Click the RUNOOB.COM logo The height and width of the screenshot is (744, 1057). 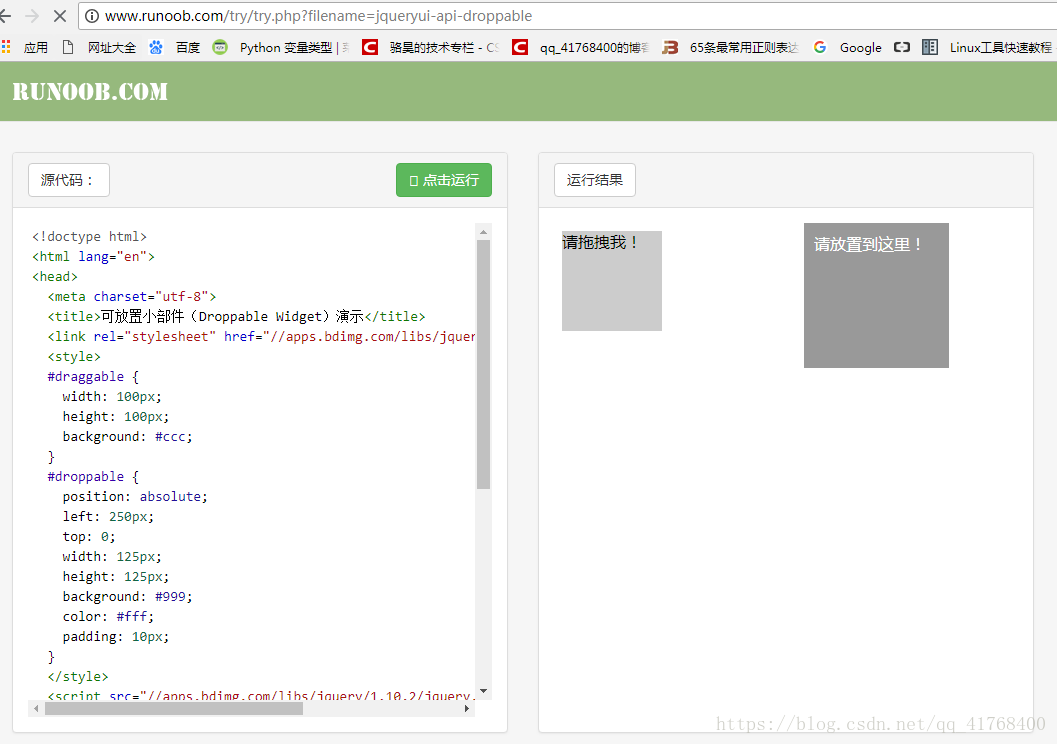(90, 92)
